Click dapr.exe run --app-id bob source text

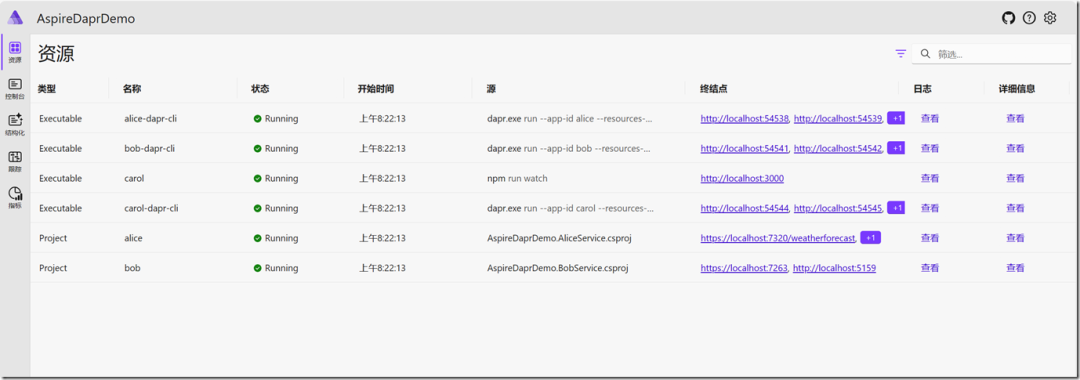coord(570,148)
